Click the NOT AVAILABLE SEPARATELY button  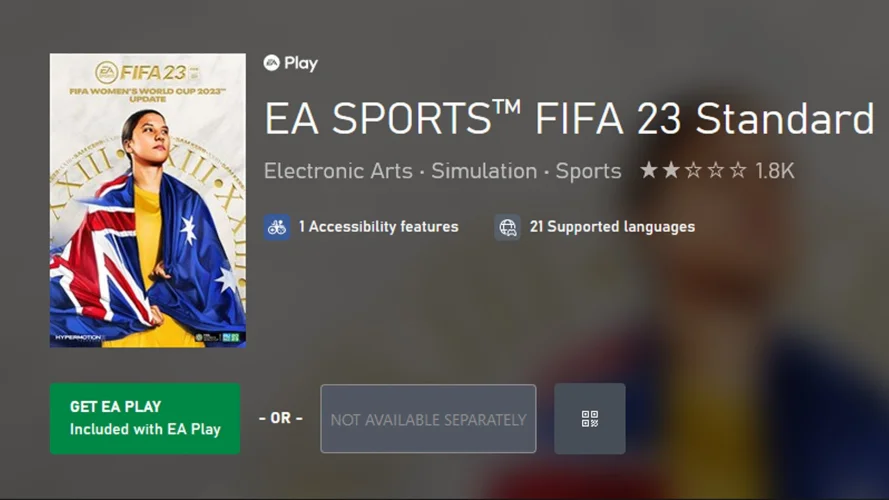click(x=428, y=419)
